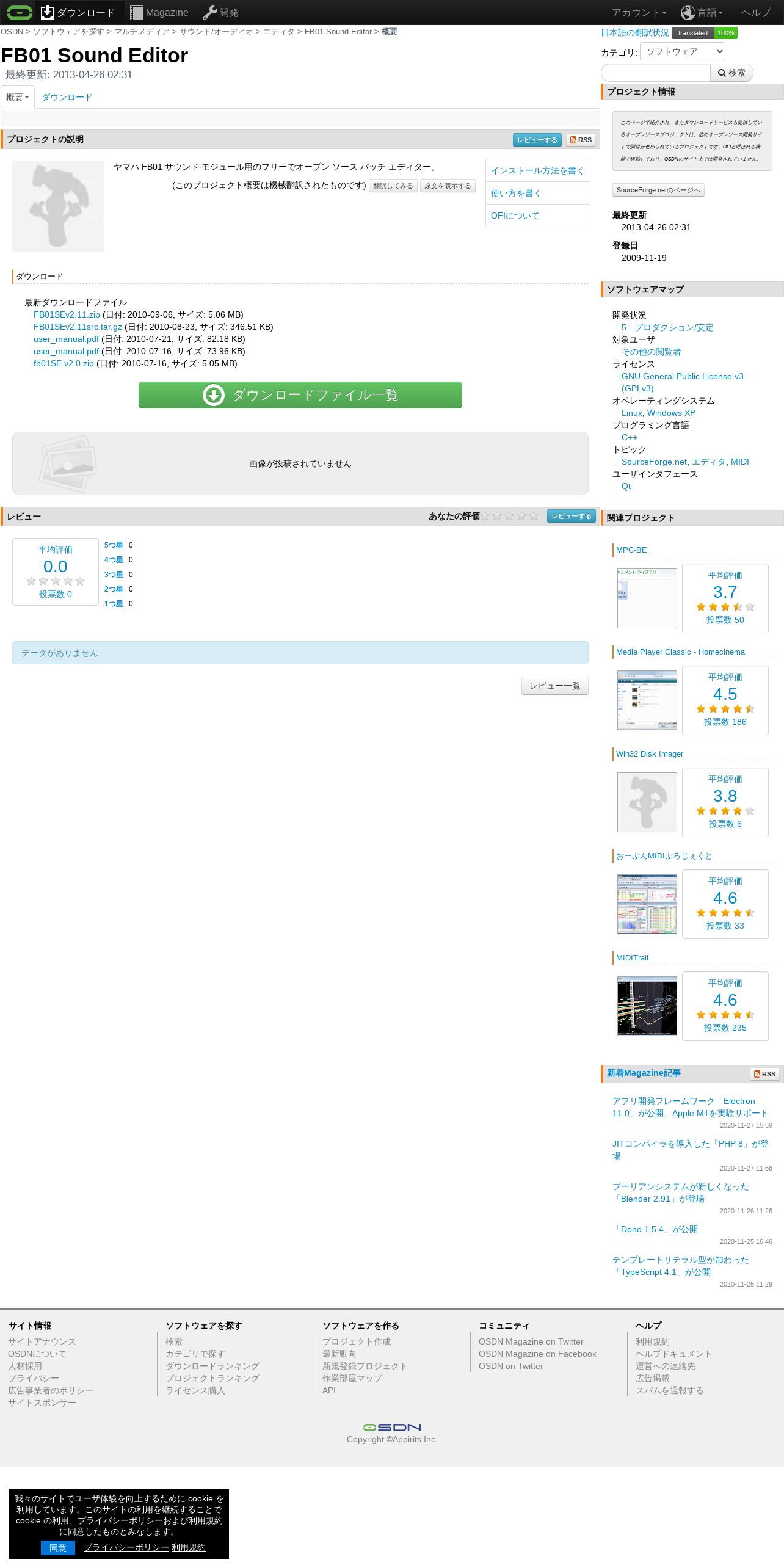This screenshot has width=784, height=1568.
Task: Click the green ダウンロードファイル一覧 button
Action: click(x=300, y=395)
